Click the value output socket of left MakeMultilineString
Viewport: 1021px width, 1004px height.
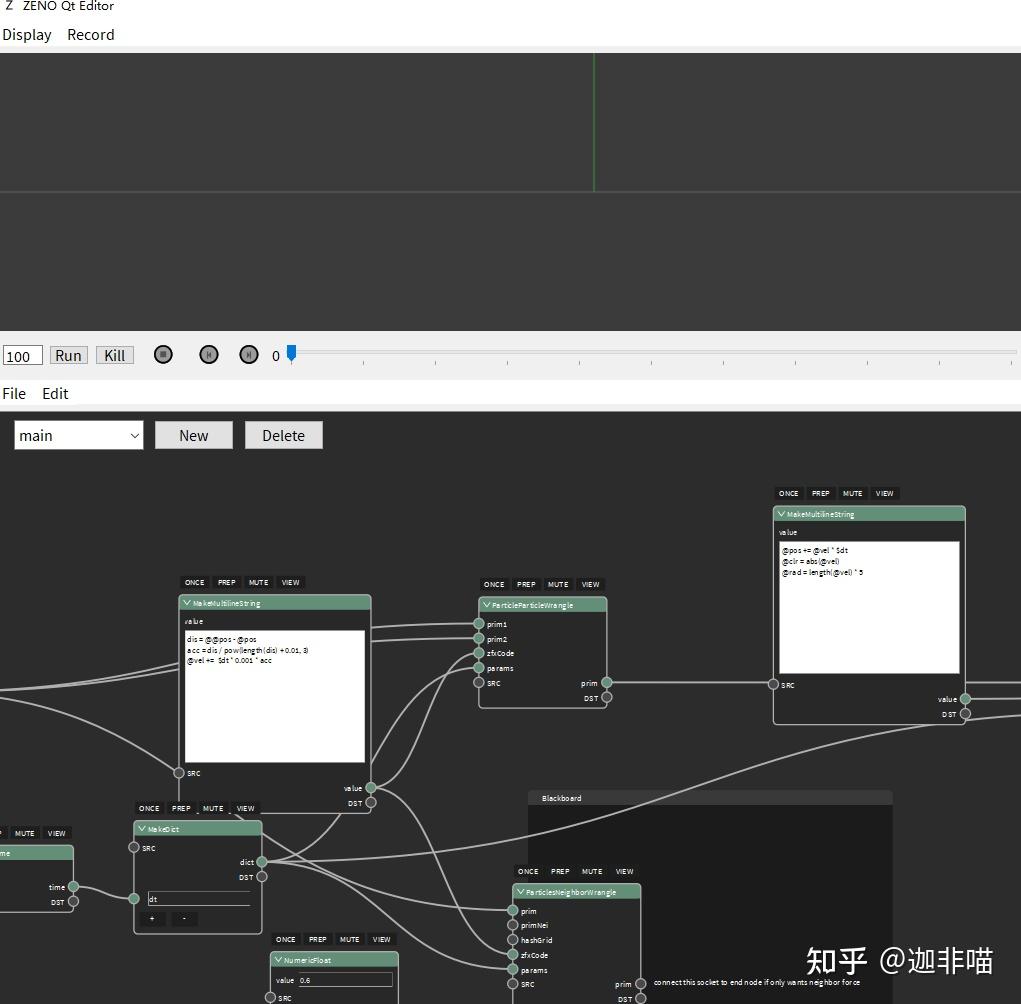371,788
